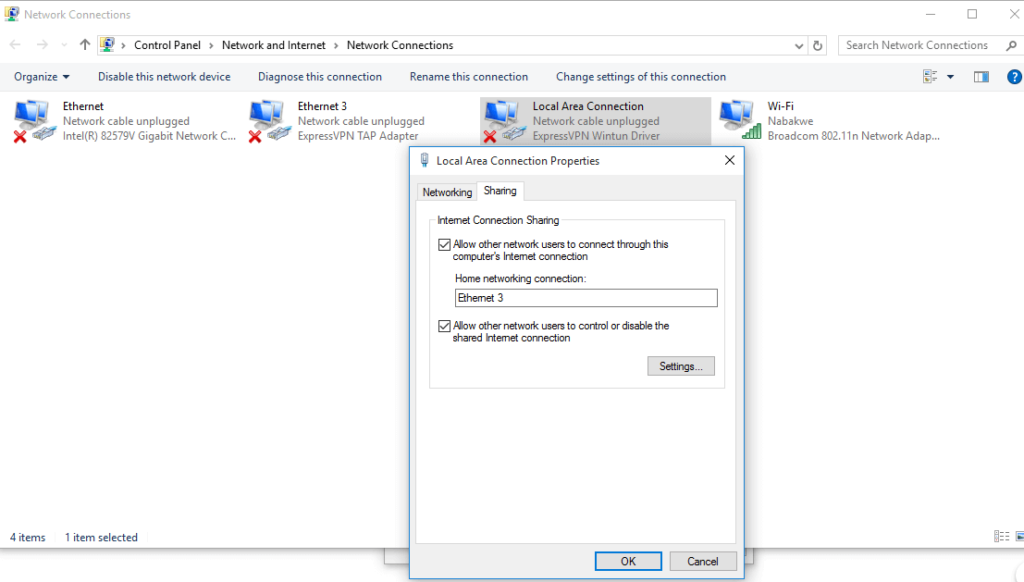Switch to the Networking tab

[x=447, y=192]
